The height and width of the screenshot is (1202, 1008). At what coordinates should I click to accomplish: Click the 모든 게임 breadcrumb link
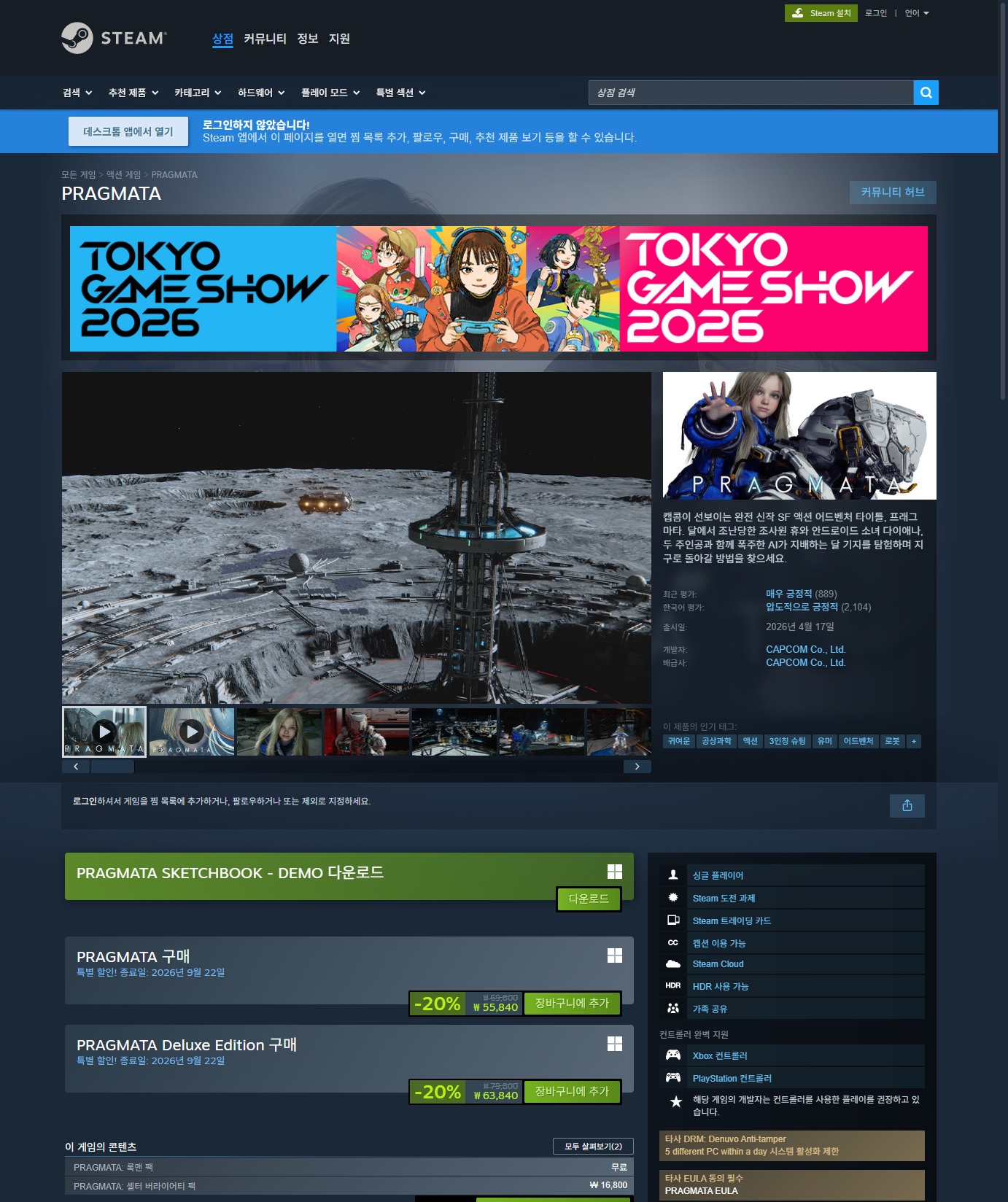(x=79, y=175)
